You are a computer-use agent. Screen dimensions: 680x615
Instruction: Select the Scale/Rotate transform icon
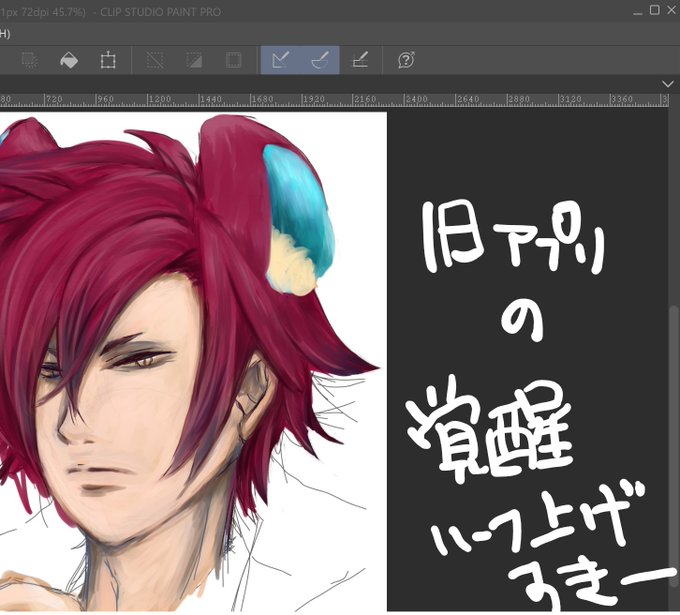(108, 60)
